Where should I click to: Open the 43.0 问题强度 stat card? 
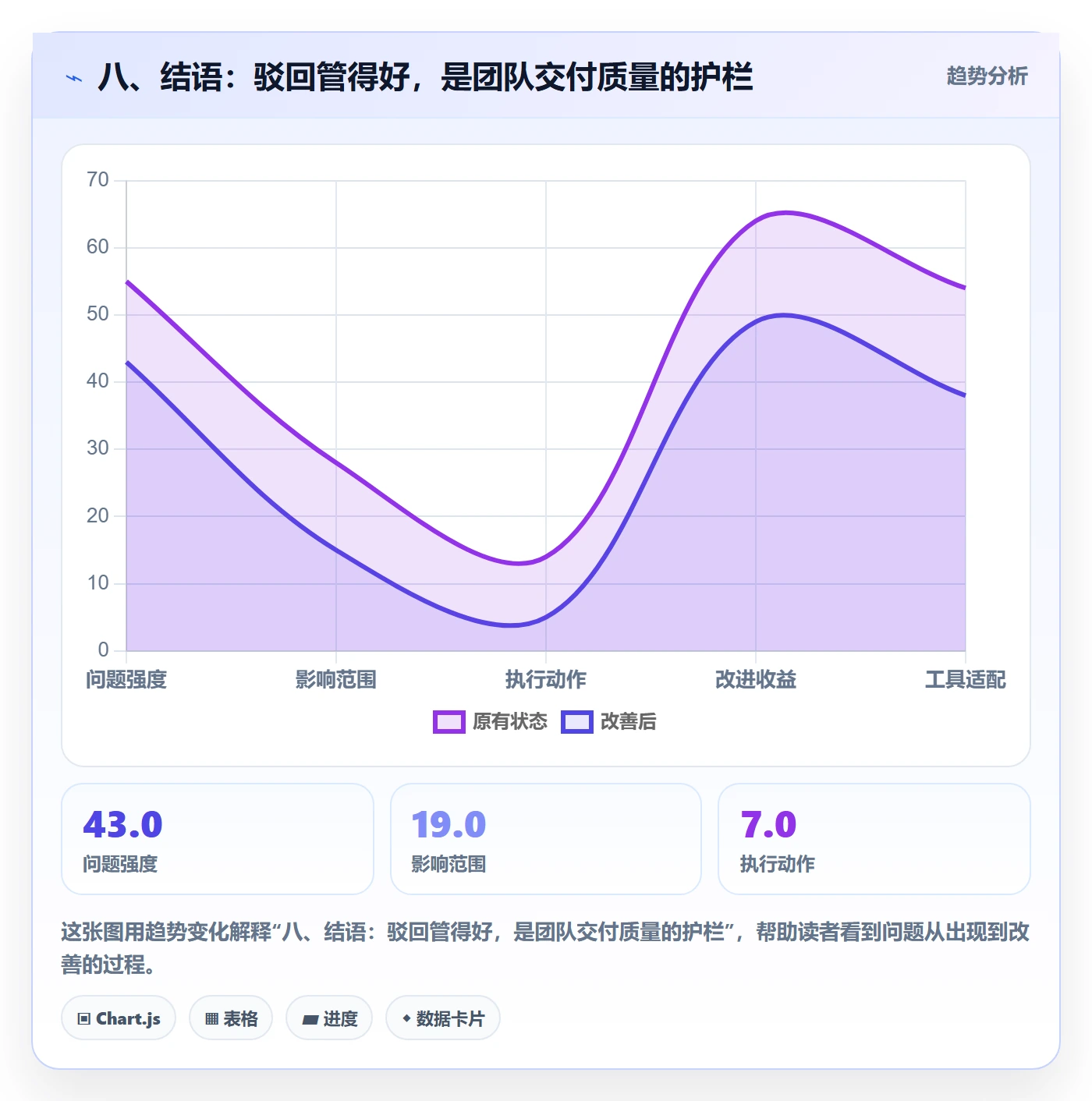click(218, 839)
